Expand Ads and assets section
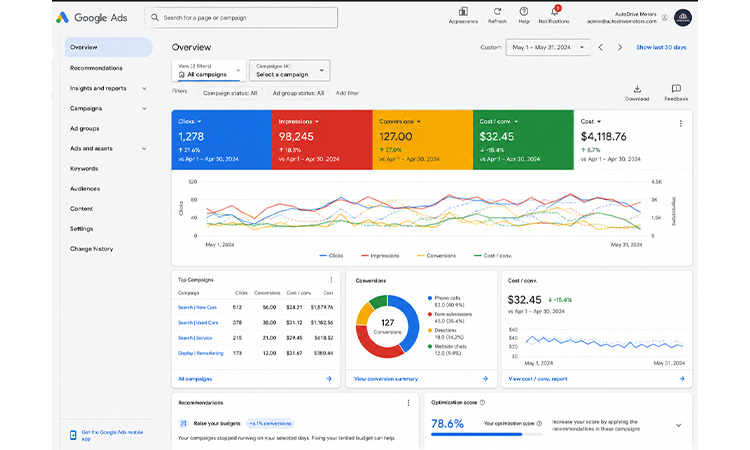750x450 pixels. (144, 149)
